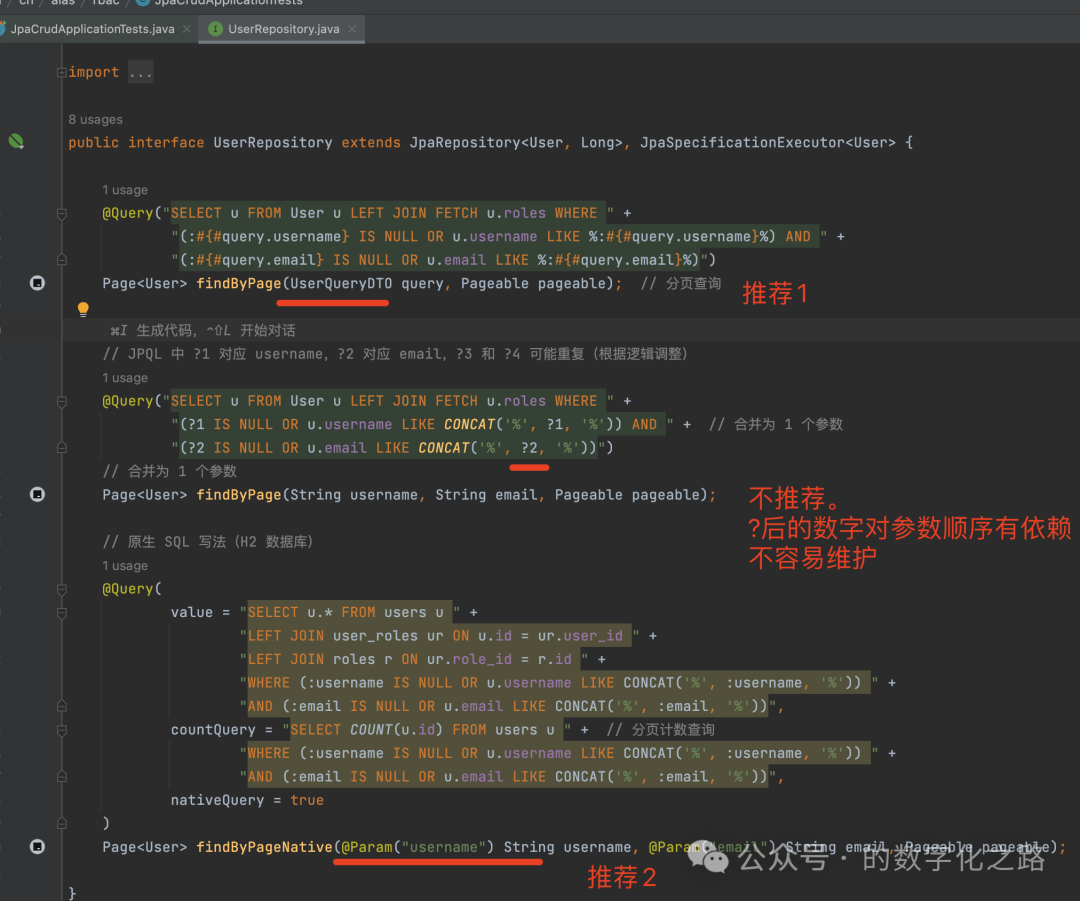Click the folded '...' import placeholder
The image size is (1080, 901).
point(141,72)
